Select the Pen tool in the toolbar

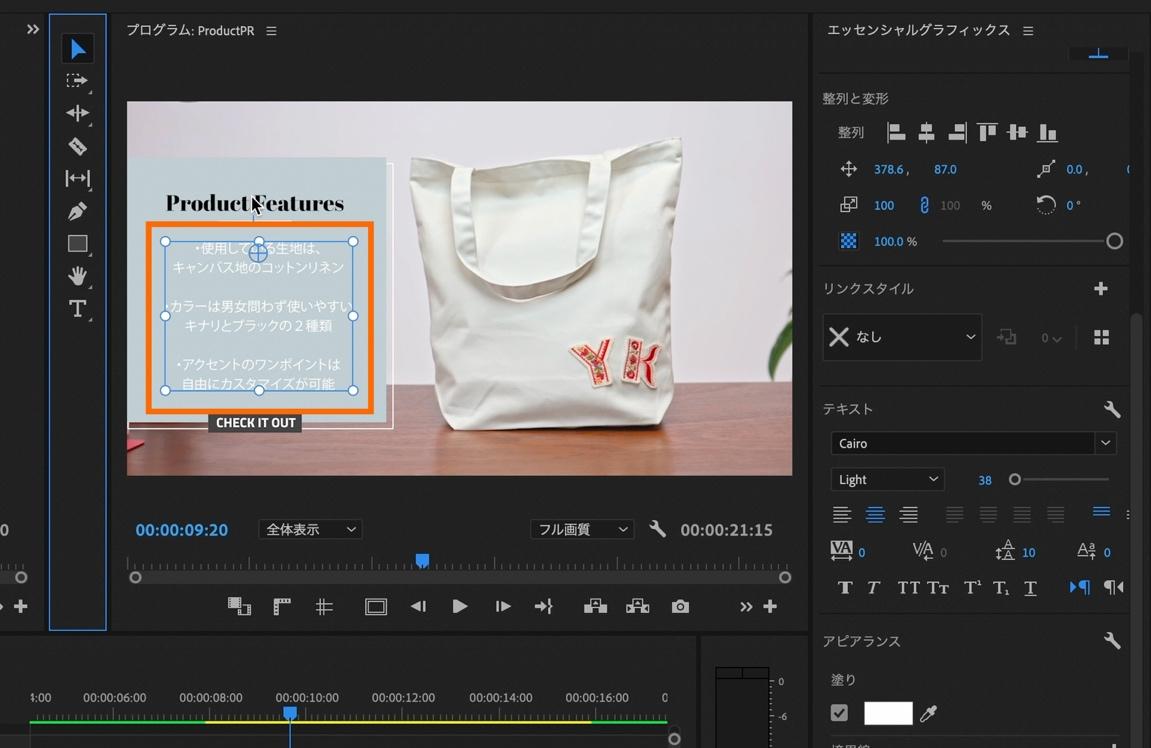(x=77, y=211)
